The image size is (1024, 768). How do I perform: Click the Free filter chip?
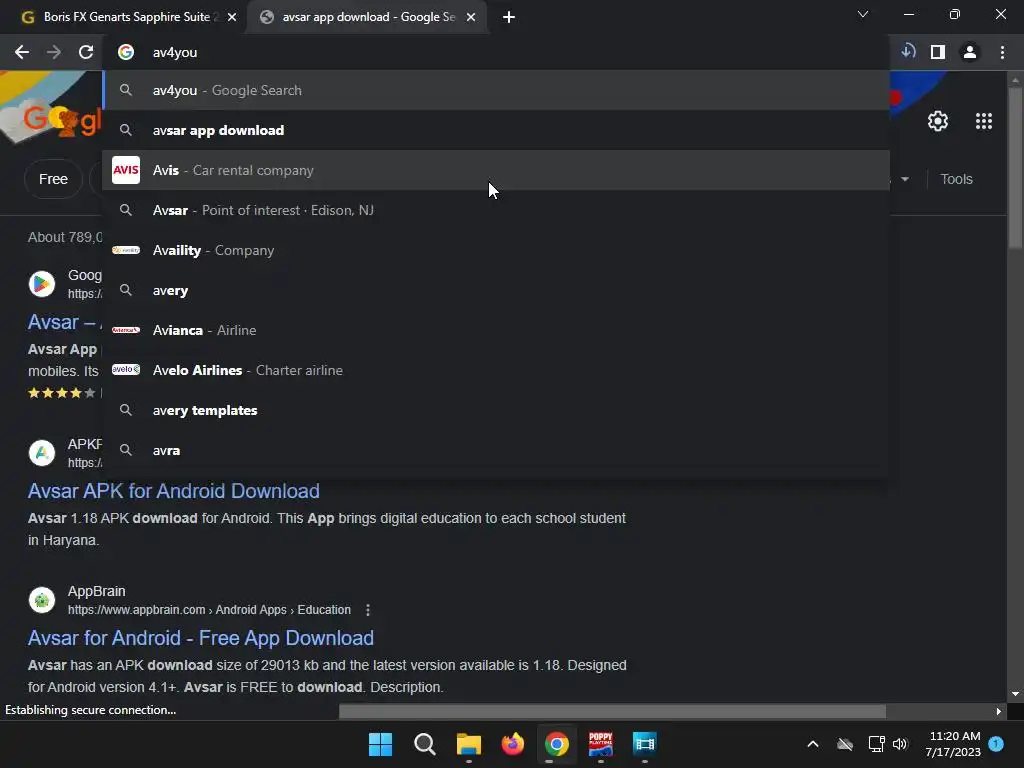tap(53, 179)
